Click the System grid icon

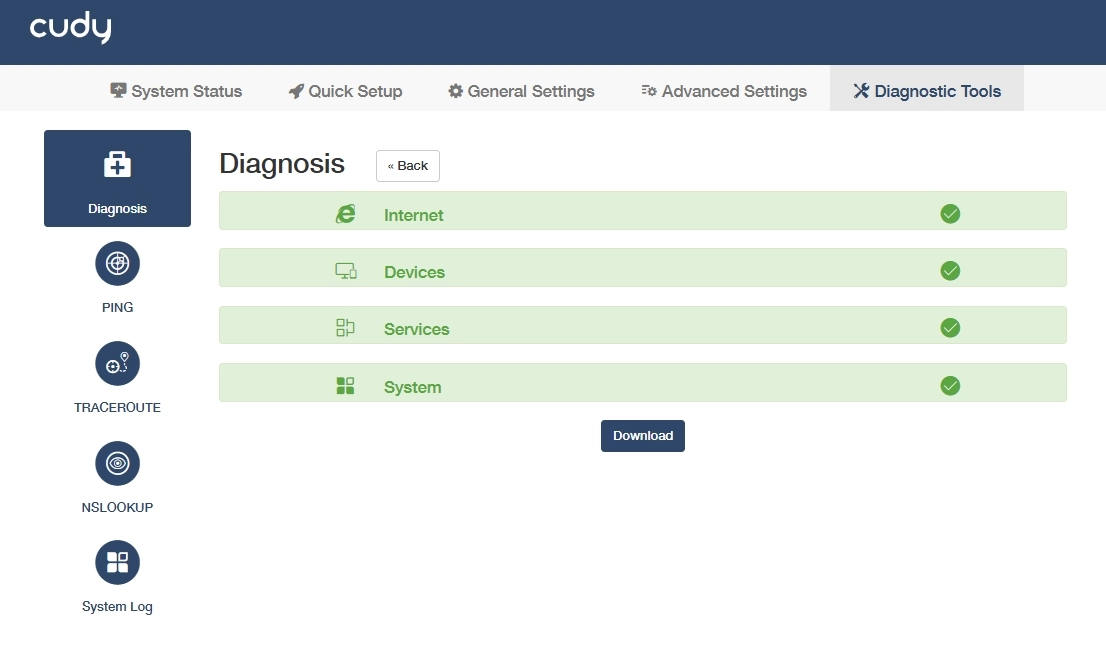pos(345,386)
